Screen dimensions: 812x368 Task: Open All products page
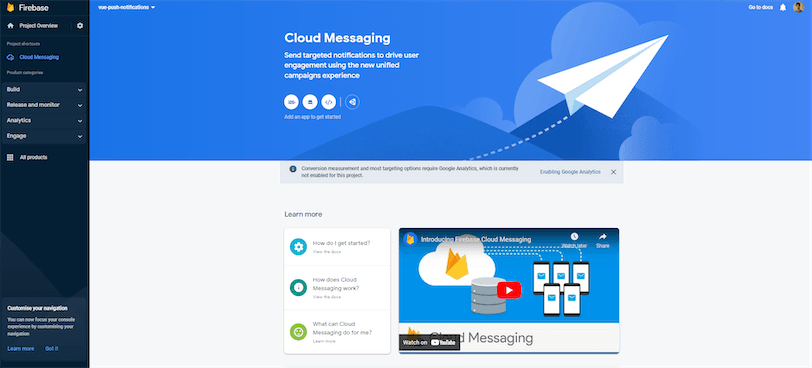click(34, 157)
